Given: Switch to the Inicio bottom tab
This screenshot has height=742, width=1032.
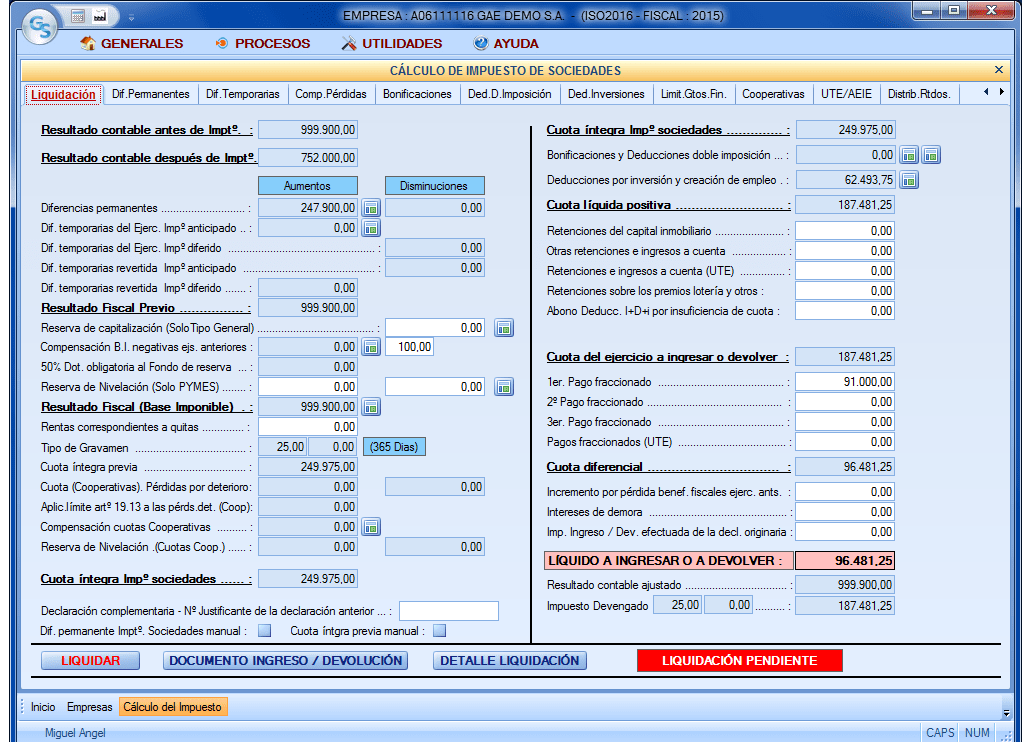Looking at the screenshot, I should point(43,707).
